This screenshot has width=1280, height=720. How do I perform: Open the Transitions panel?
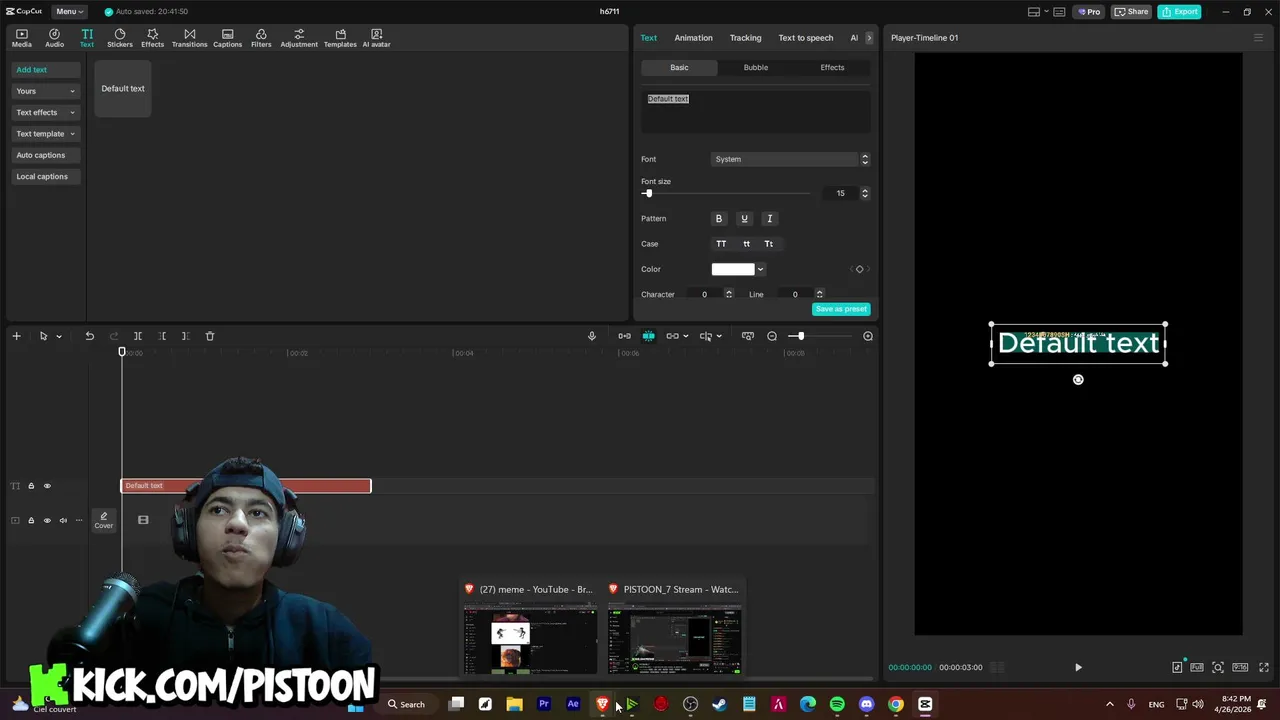click(x=189, y=38)
